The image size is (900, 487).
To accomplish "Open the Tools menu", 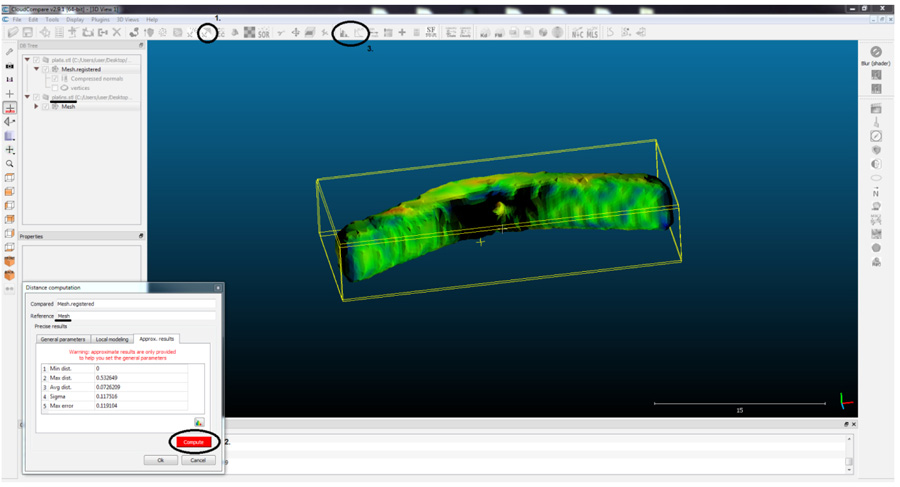I will (x=52, y=20).
